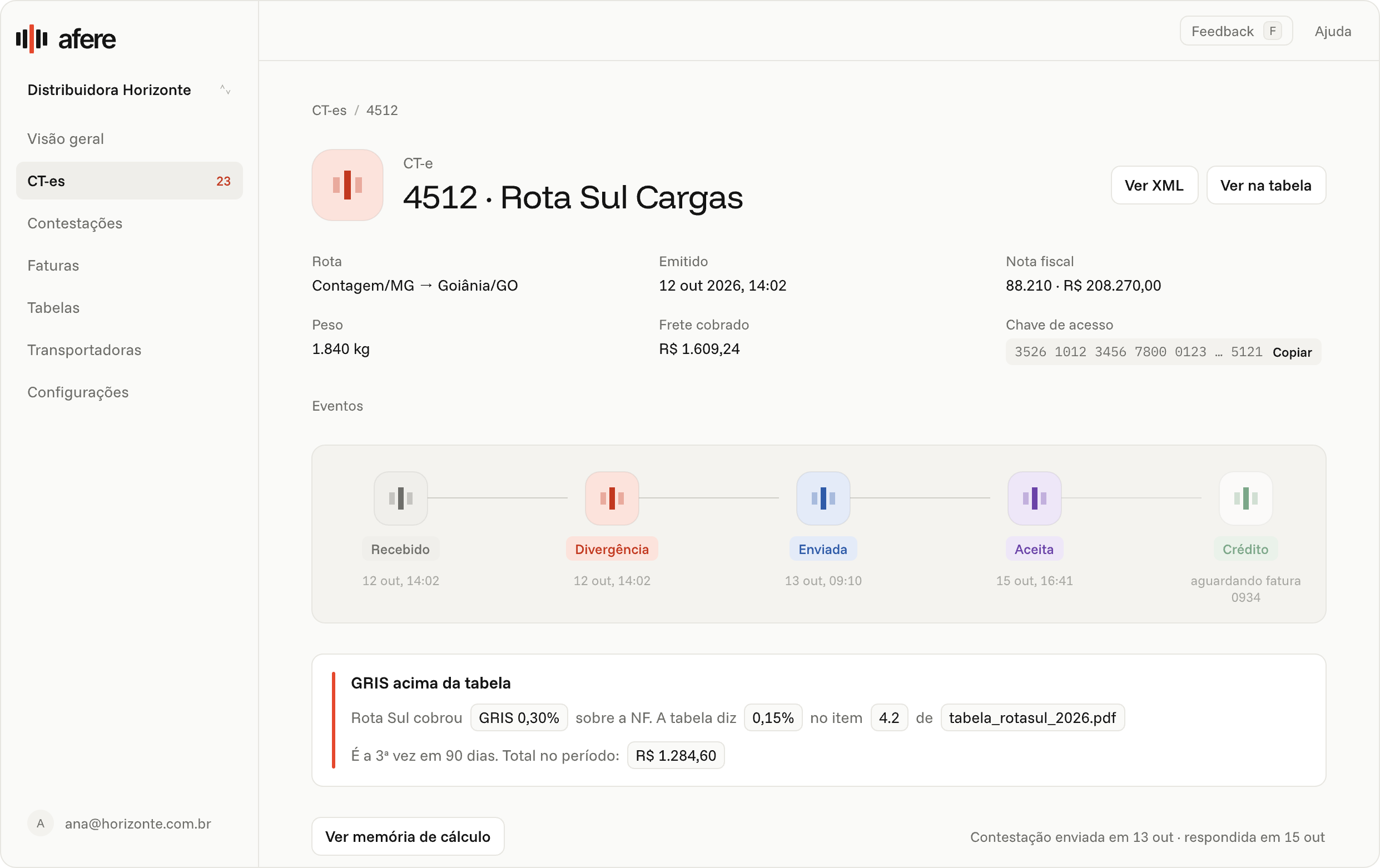Viewport: 1380px width, 868px height.
Task: Open Tabelas in the sidebar
Action: 130,308
